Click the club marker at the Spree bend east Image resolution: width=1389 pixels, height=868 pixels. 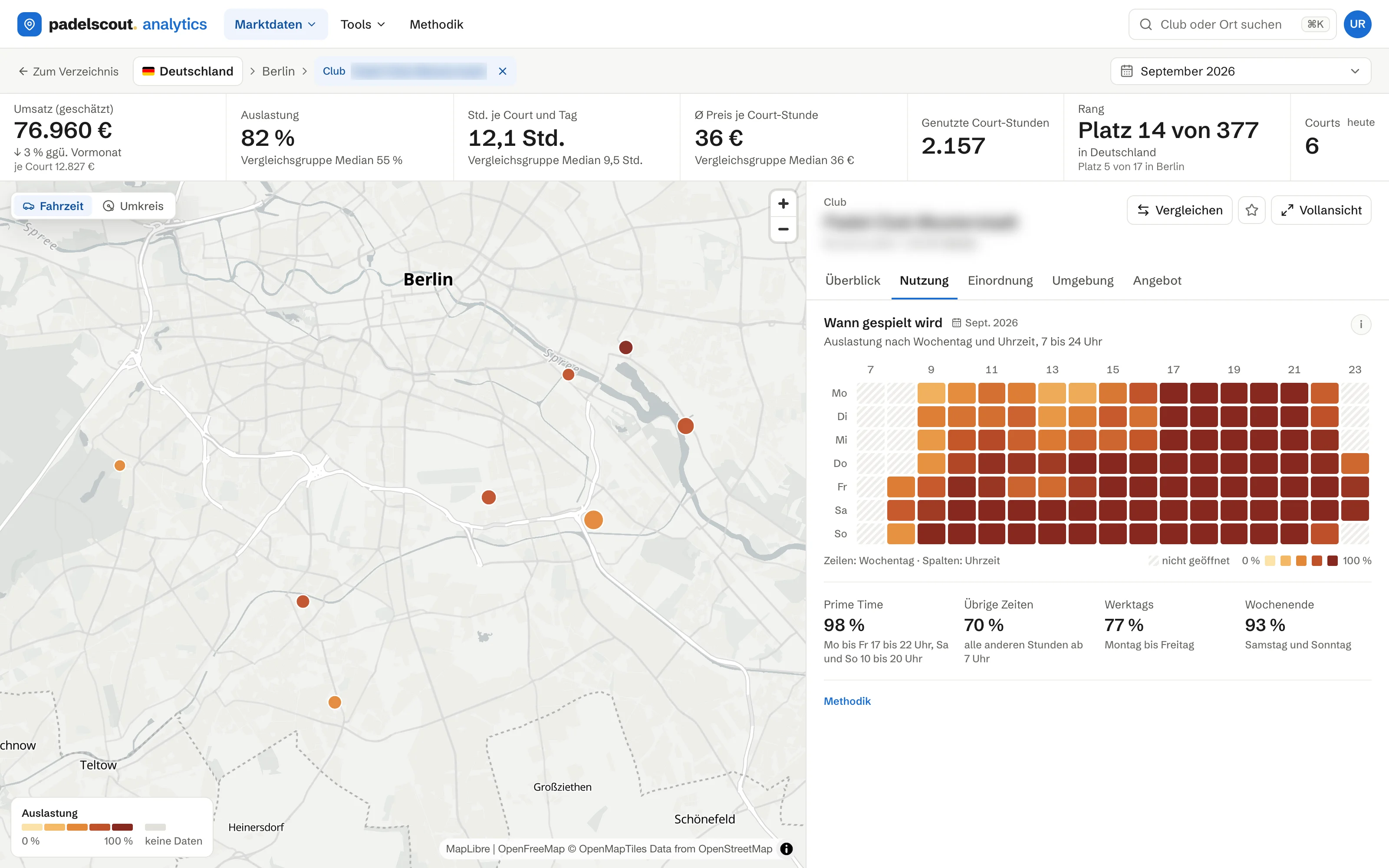[685, 426]
